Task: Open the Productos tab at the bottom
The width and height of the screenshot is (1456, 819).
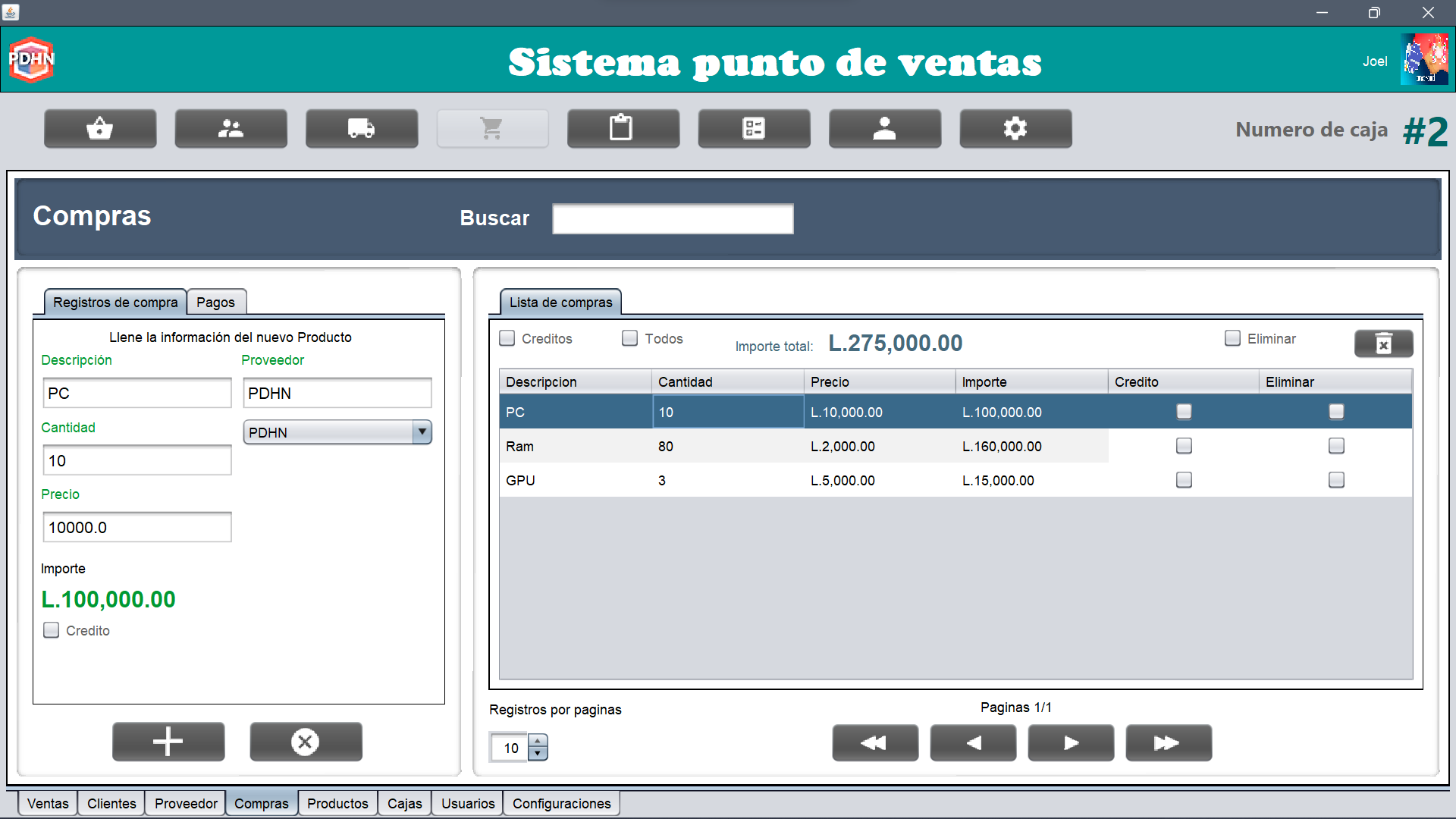Action: pos(337,803)
